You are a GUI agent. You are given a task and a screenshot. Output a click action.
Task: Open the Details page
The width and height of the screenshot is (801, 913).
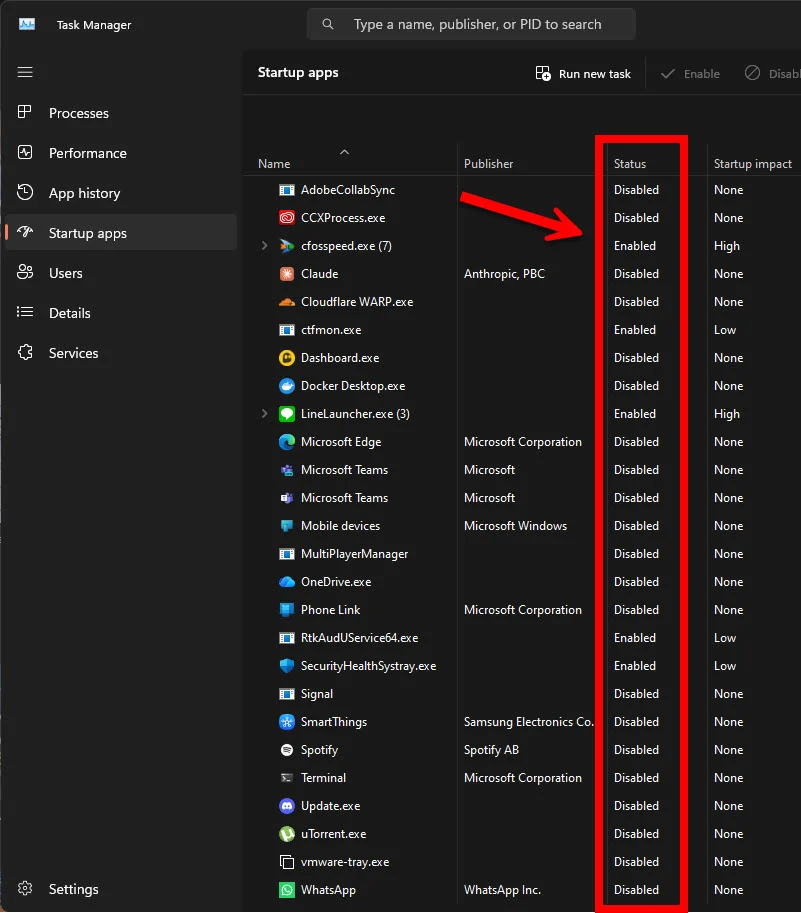pos(121,313)
